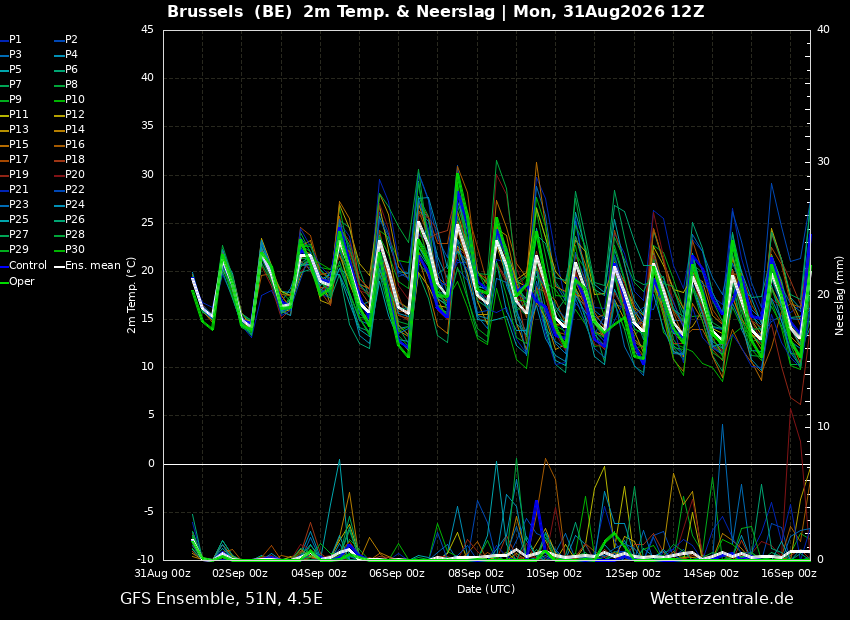The height and width of the screenshot is (620, 850).
Task: Click the 16Sep 00z date label
Action: click(789, 573)
